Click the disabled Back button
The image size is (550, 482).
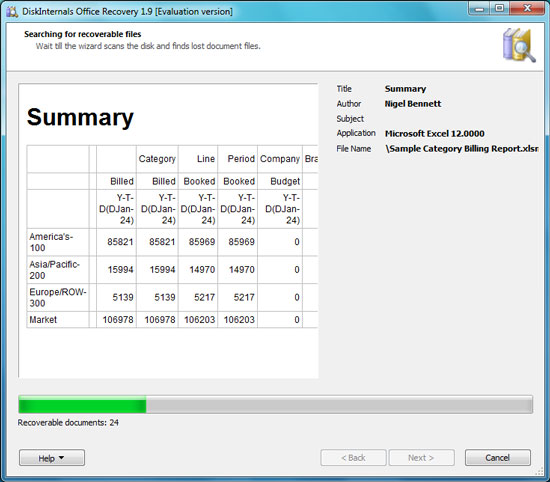353,458
